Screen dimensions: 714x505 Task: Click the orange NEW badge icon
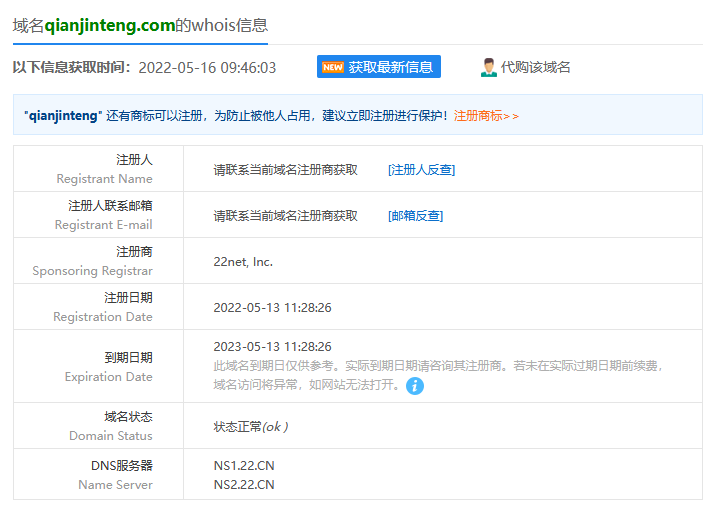[x=333, y=67]
